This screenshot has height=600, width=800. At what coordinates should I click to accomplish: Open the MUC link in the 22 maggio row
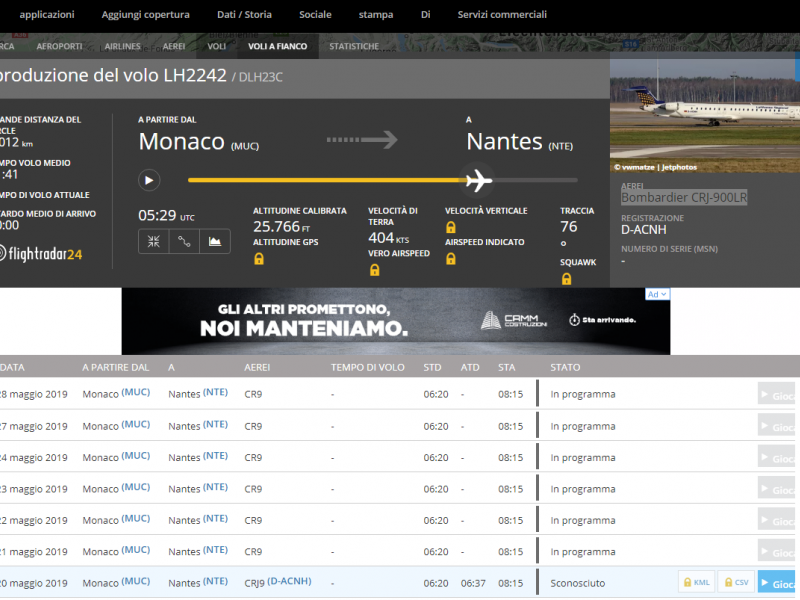point(136,518)
